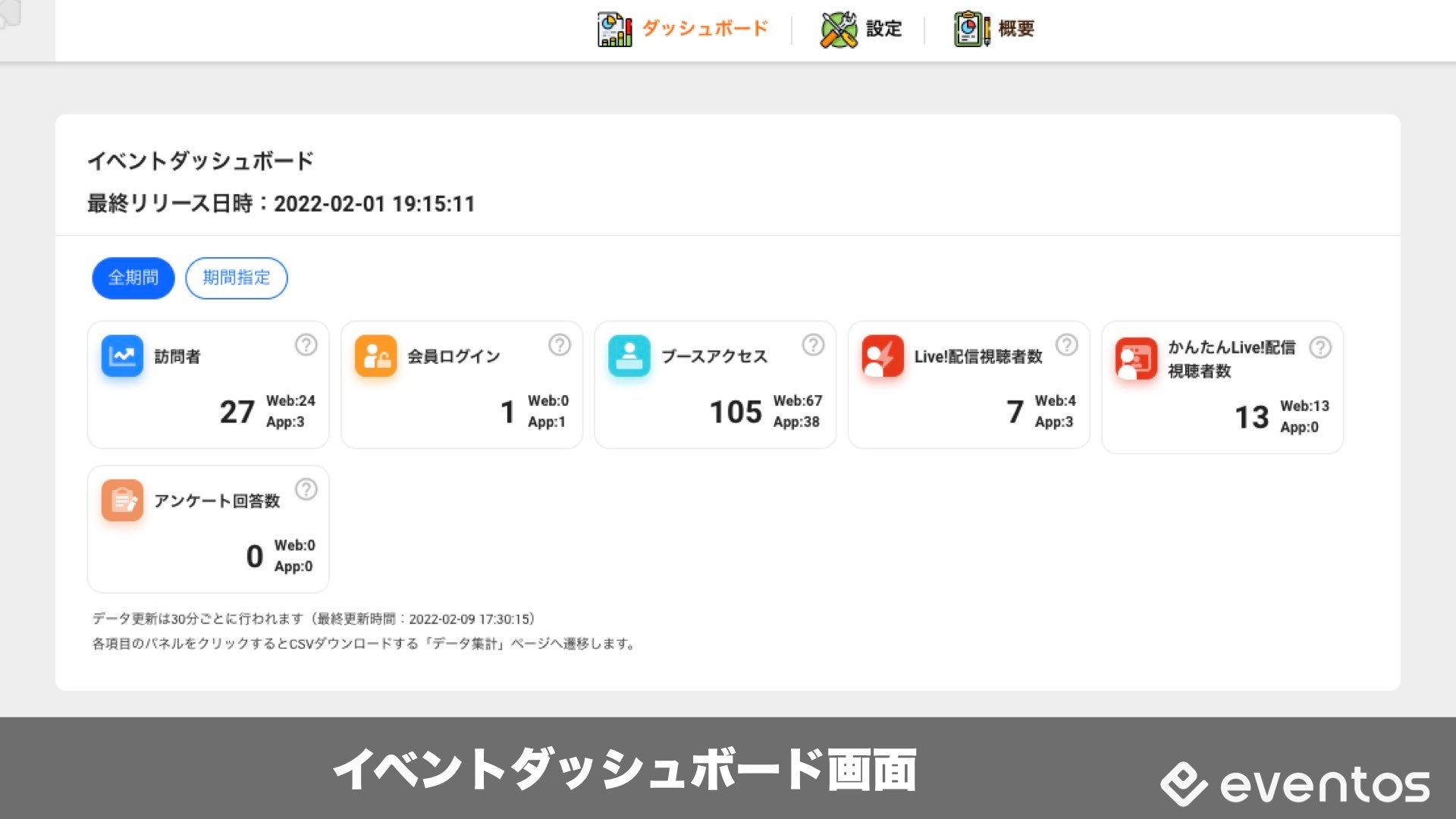Open help tooltip on 訪問者 panel
The image size is (1456, 819).
(x=306, y=345)
